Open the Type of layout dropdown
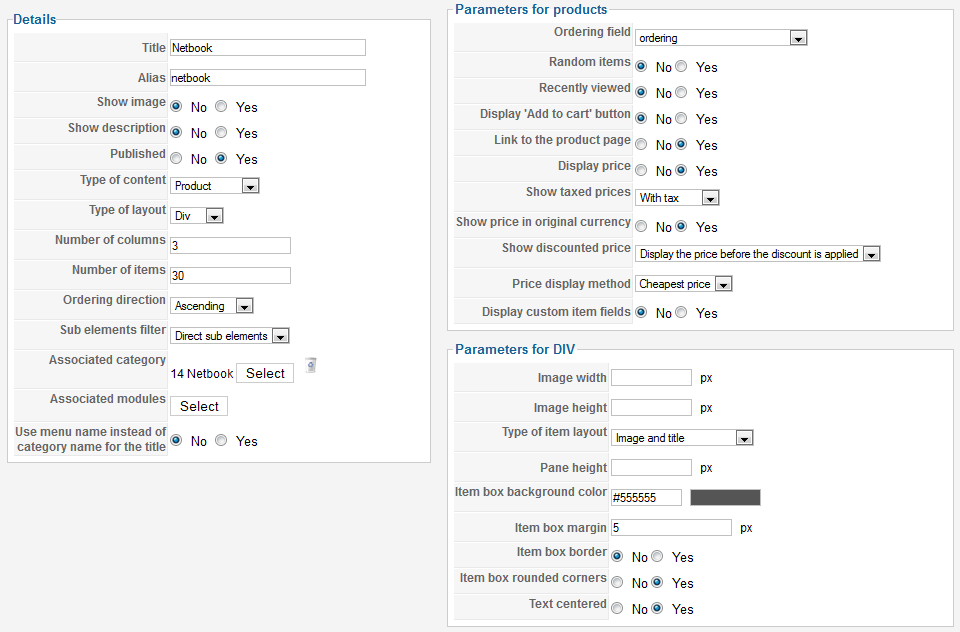The width and height of the screenshot is (960, 632). (197, 216)
